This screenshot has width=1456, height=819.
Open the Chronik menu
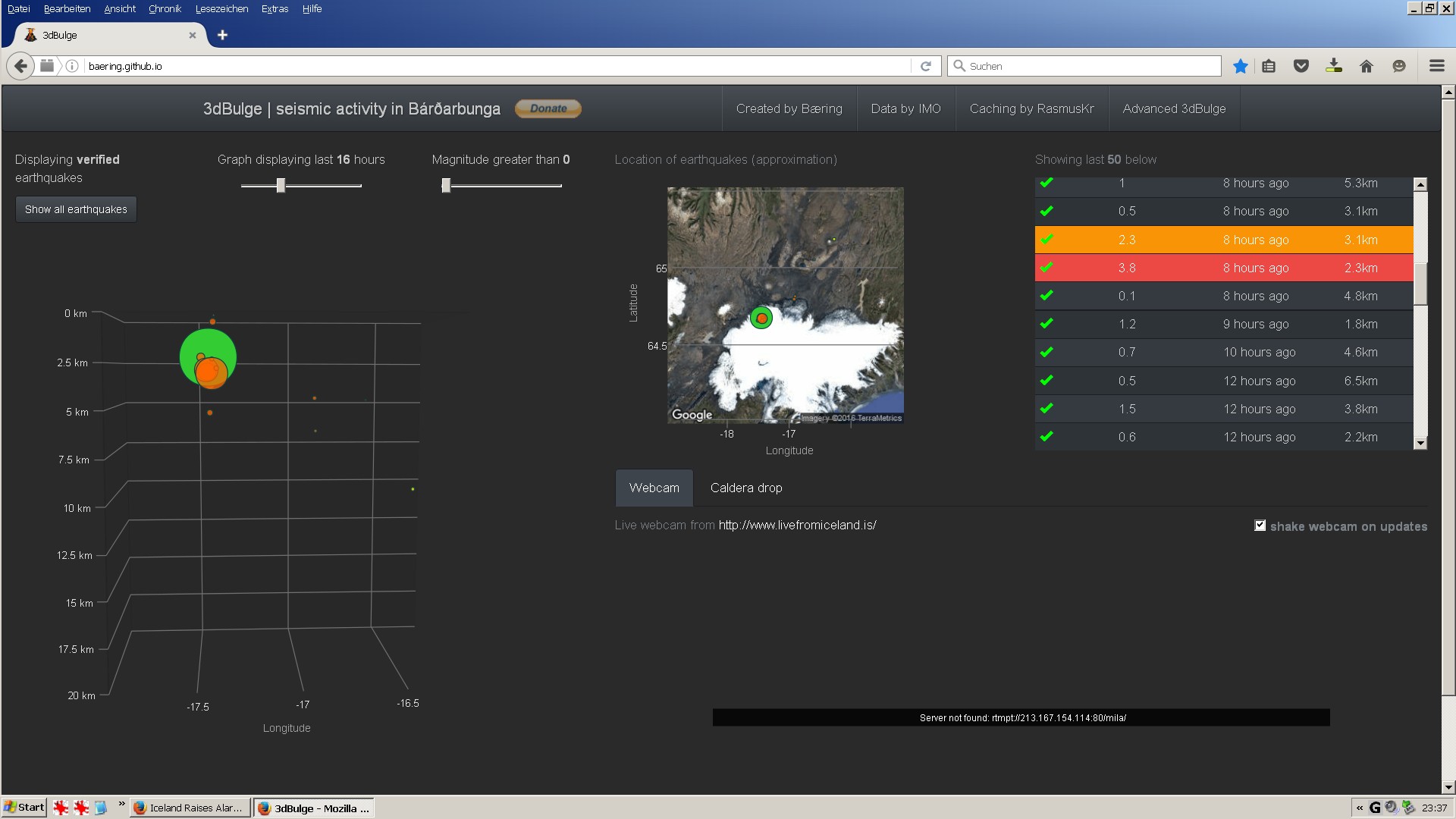click(165, 9)
